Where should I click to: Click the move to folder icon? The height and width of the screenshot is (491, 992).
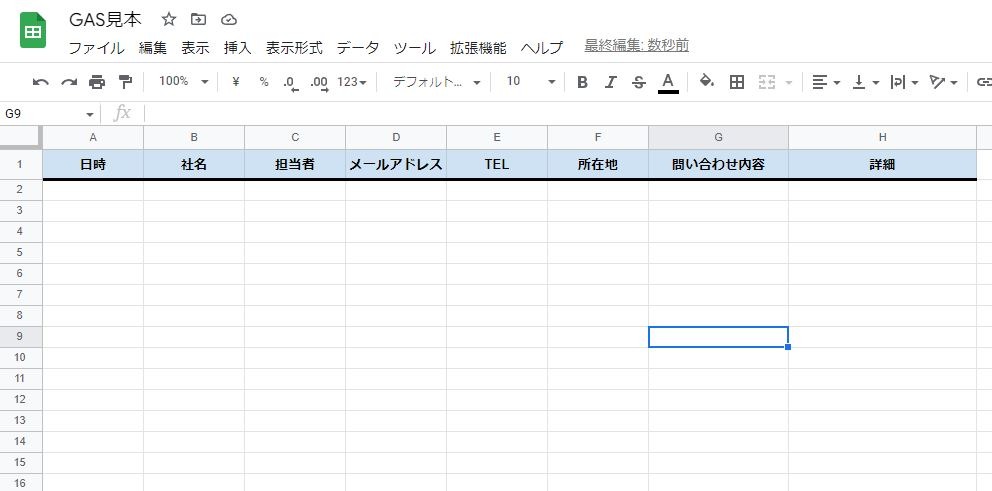coord(199,20)
